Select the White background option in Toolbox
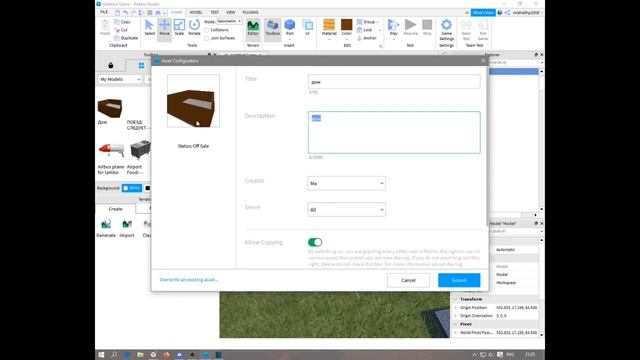 point(132,188)
